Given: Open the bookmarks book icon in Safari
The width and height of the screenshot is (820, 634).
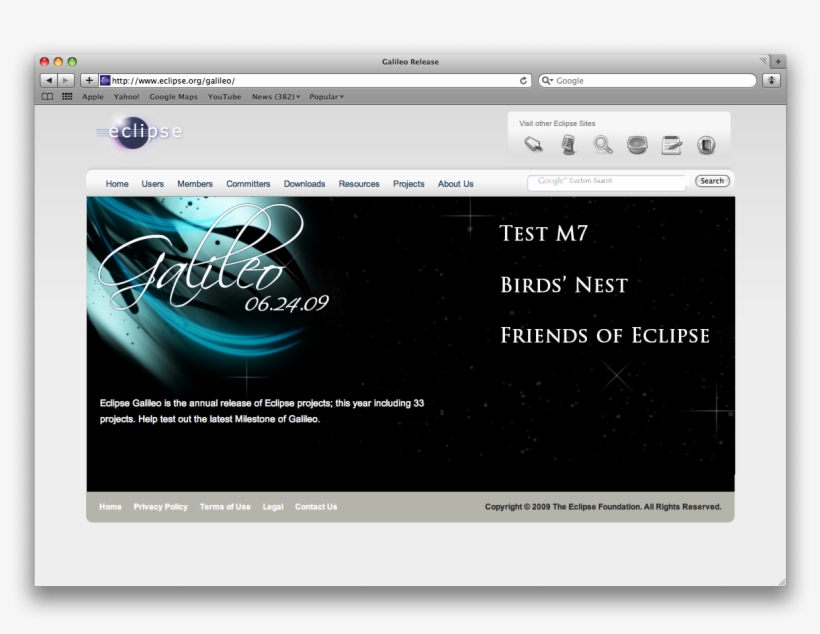Looking at the screenshot, I should point(47,97).
